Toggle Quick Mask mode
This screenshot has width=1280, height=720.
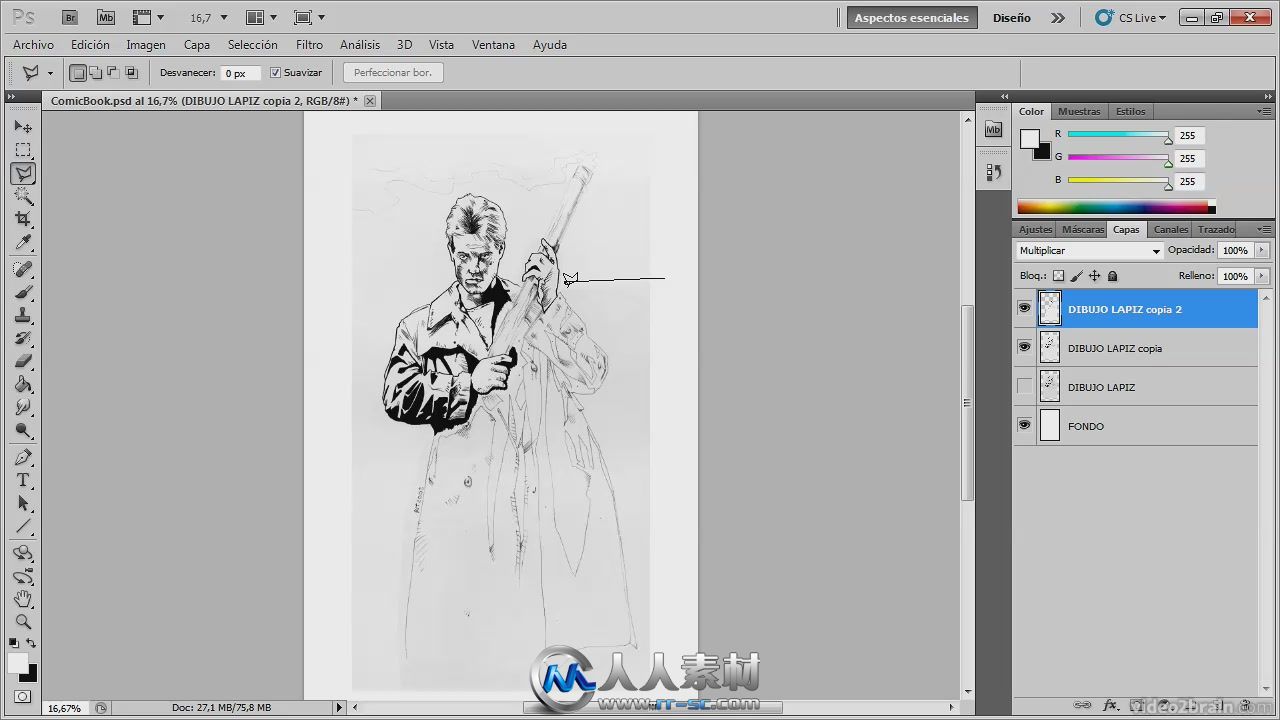coord(23,696)
